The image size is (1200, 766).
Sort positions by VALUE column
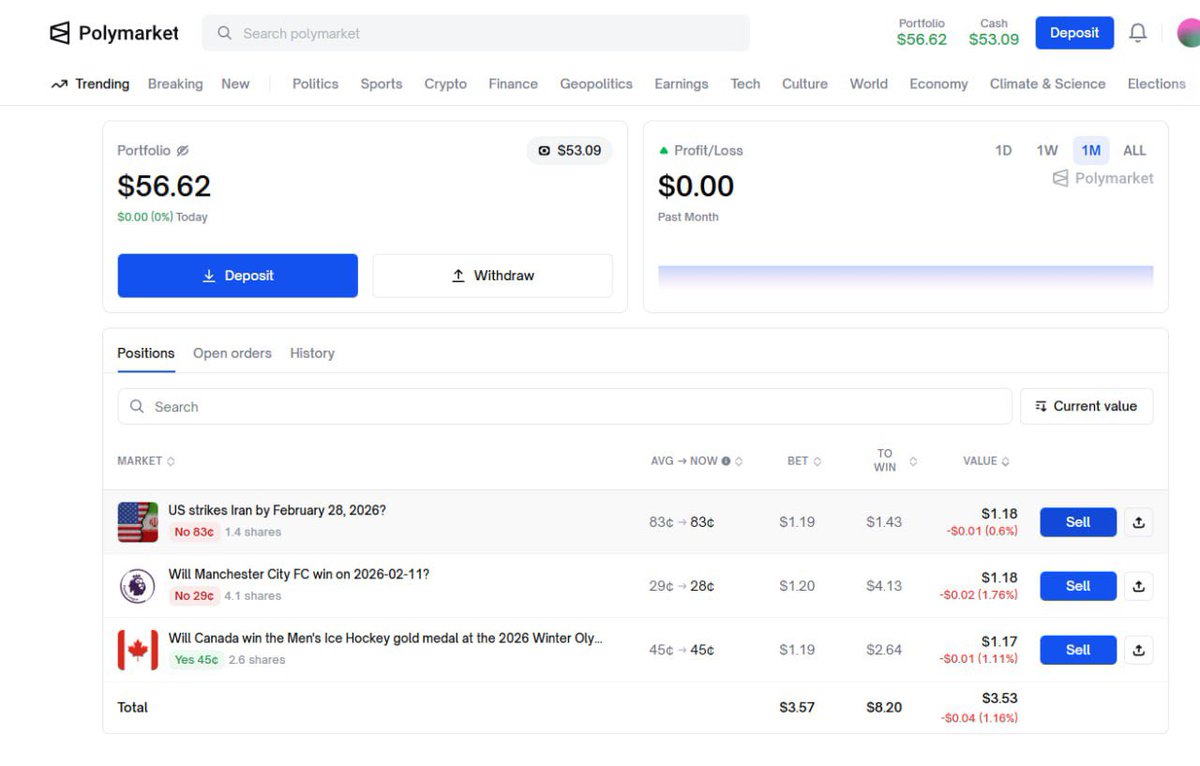point(986,461)
